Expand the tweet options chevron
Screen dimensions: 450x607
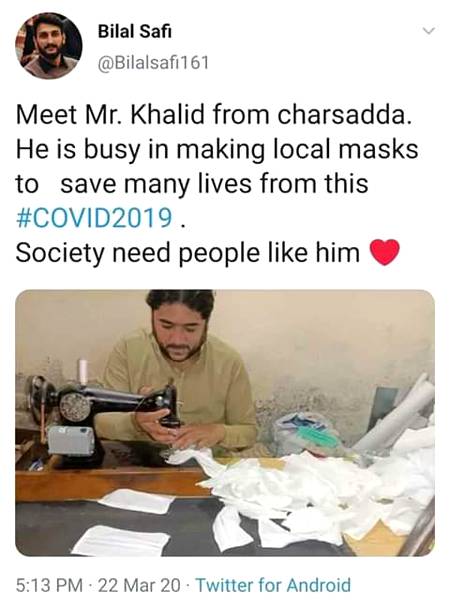point(429,31)
